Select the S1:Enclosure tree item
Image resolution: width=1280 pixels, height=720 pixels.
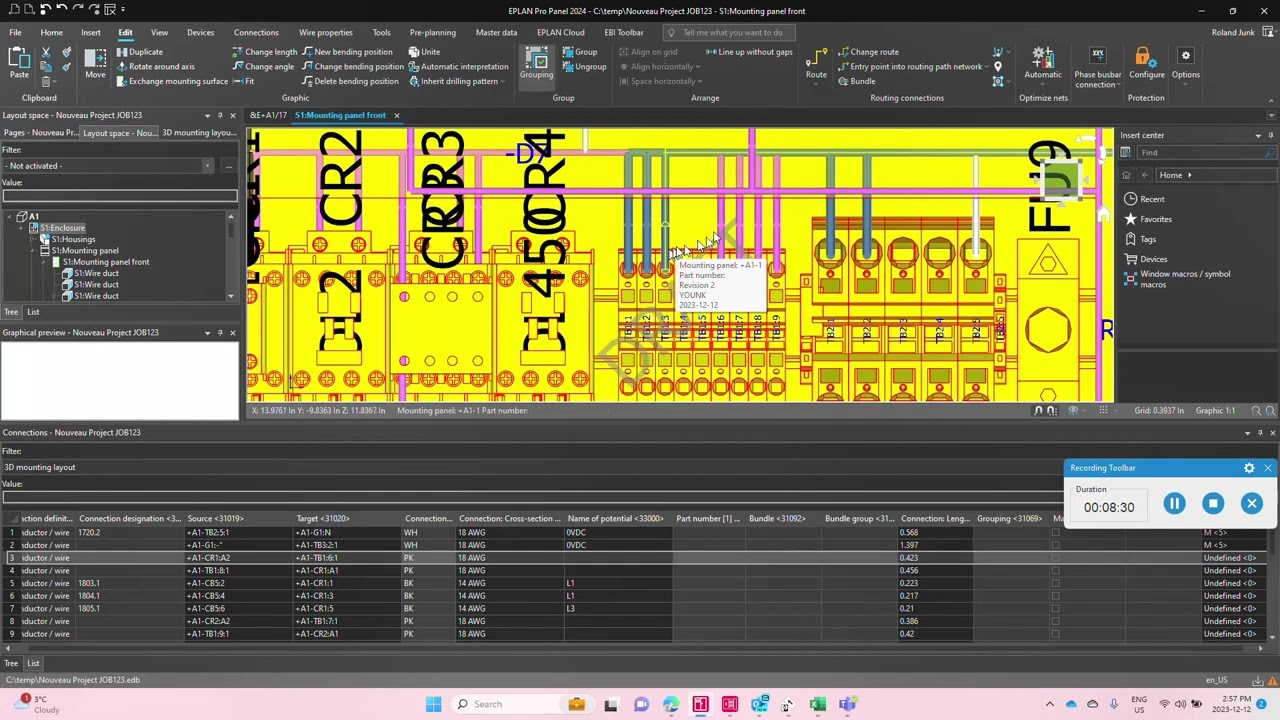click(x=62, y=228)
